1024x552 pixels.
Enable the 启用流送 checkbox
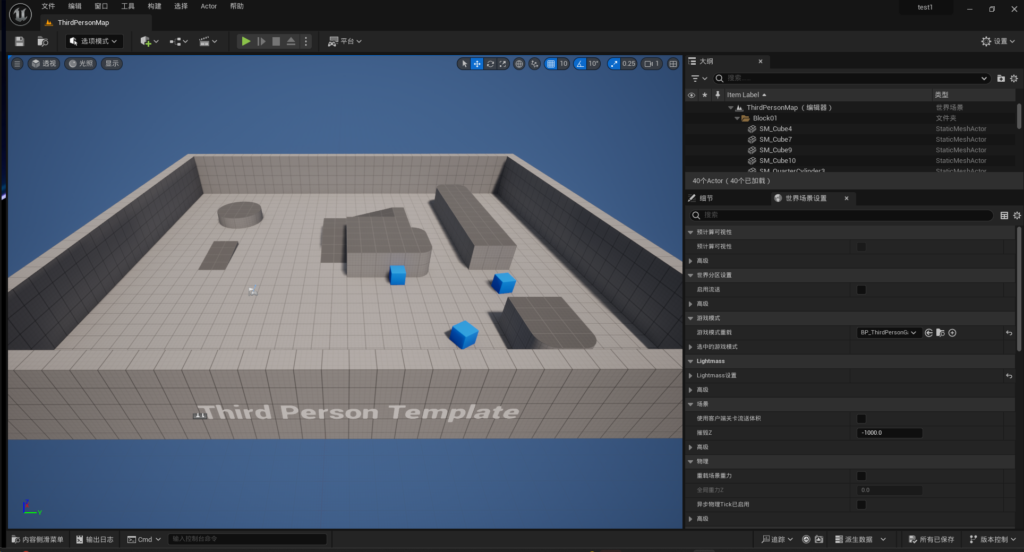point(861,289)
